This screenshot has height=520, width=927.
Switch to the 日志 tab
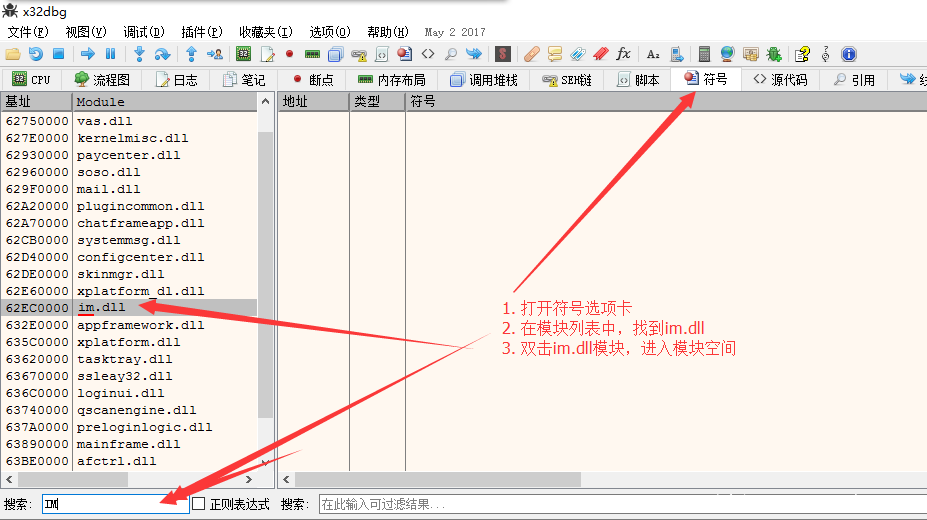pos(176,80)
